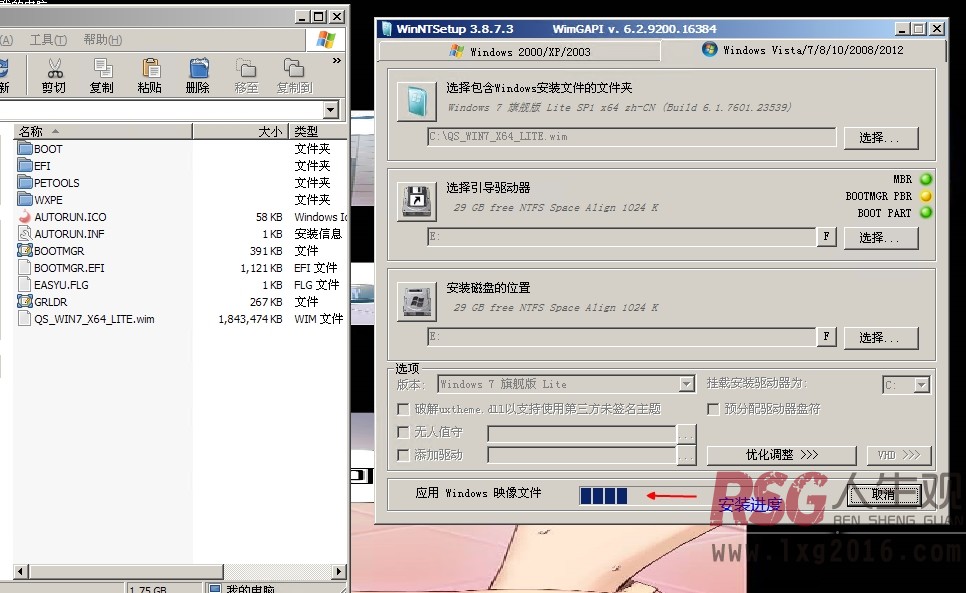This screenshot has width=966, height=593.
Task: Open the Help (帮助) menu
Action: pyautogui.click(x=102, y=40)
